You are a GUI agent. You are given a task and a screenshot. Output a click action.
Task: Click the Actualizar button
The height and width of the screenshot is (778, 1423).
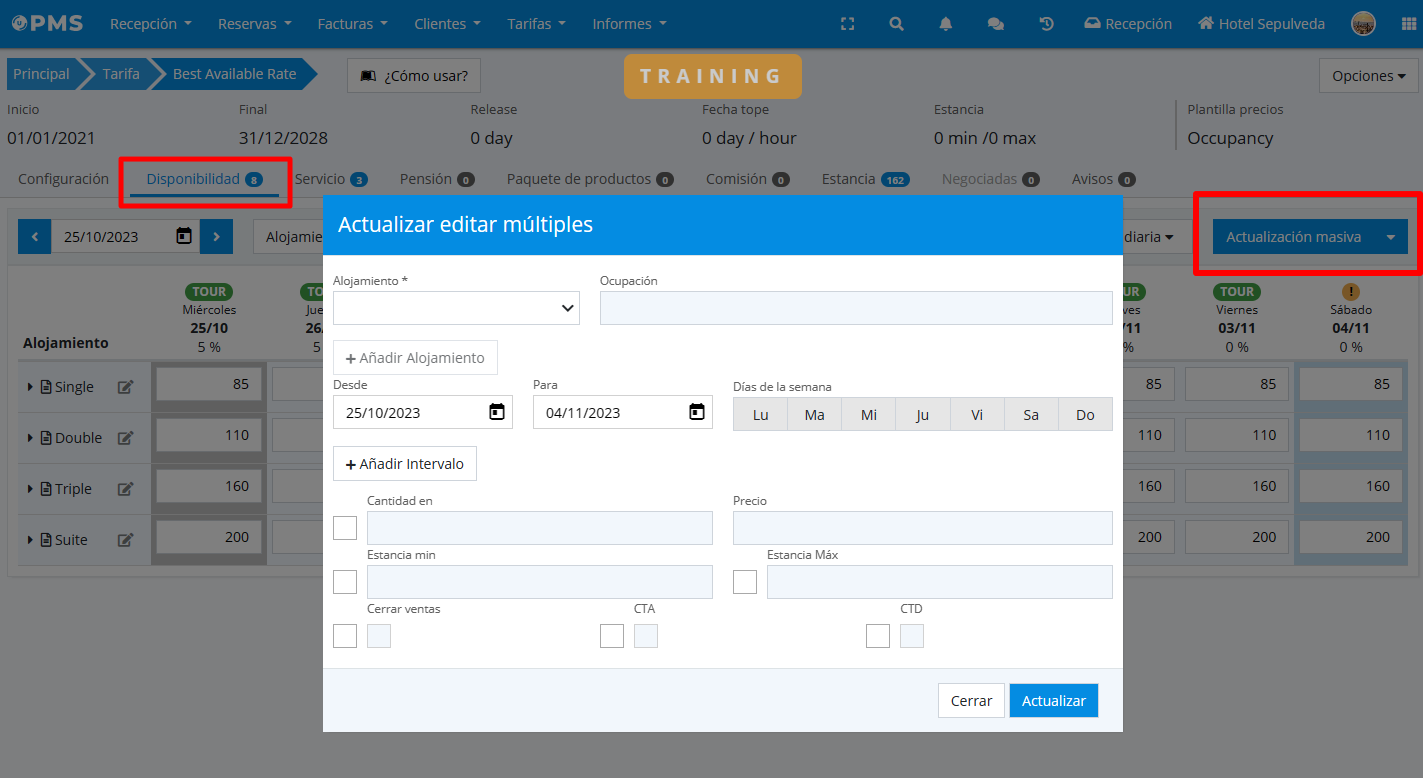[1053, 701]
